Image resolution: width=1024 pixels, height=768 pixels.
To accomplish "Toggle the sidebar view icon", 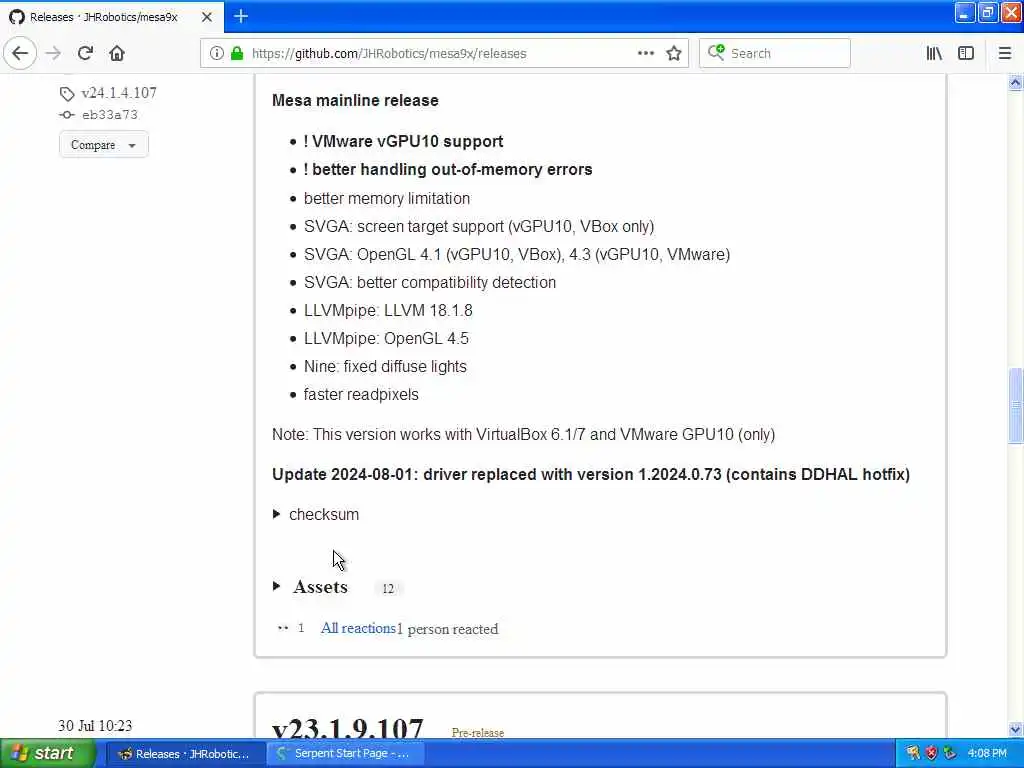I will coord(966,53).
